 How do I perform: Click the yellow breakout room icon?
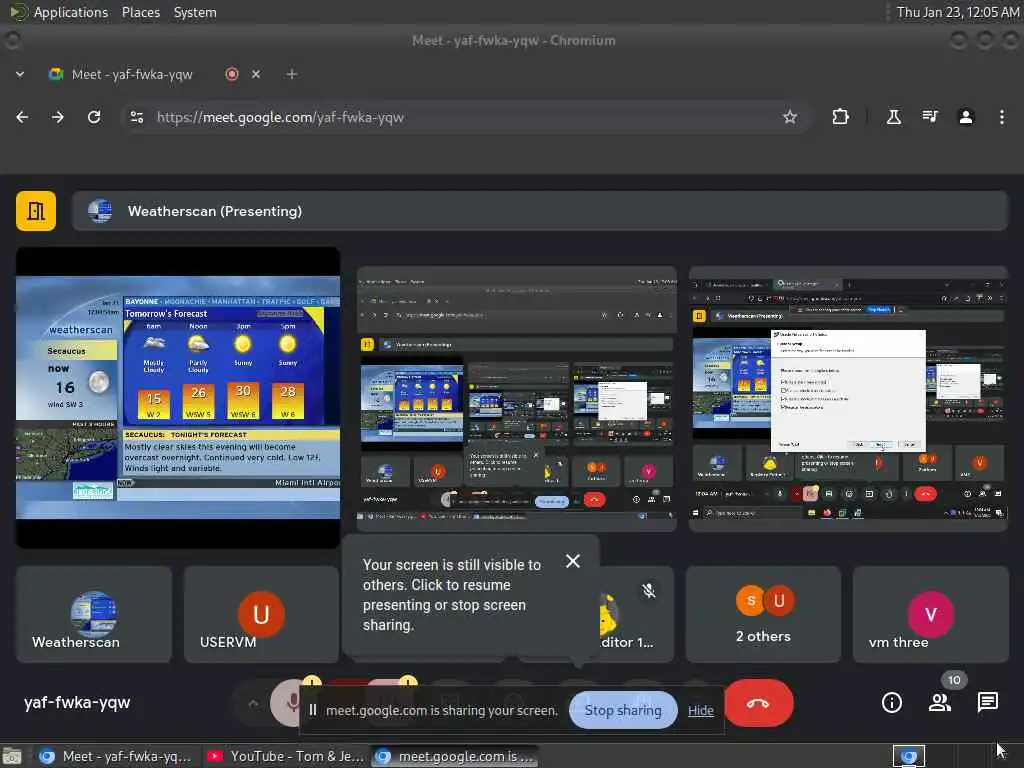tap(36, 211)
